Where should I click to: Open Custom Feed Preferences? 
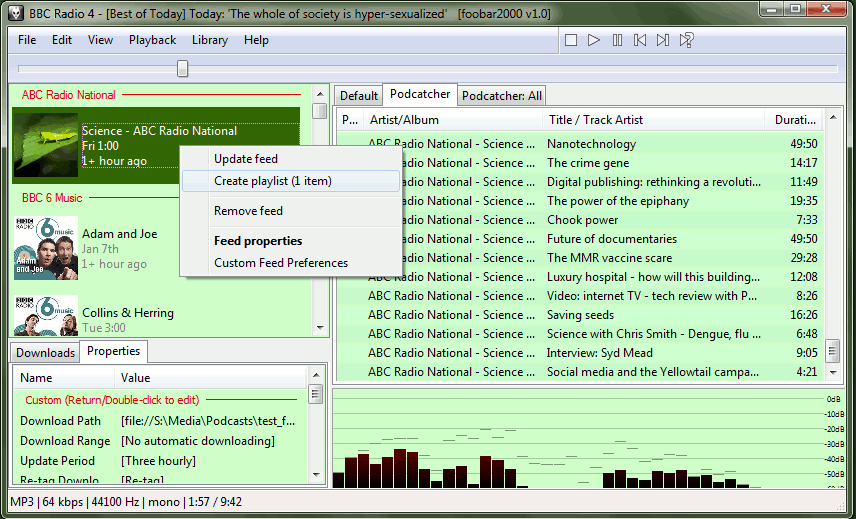pos(291,263)
